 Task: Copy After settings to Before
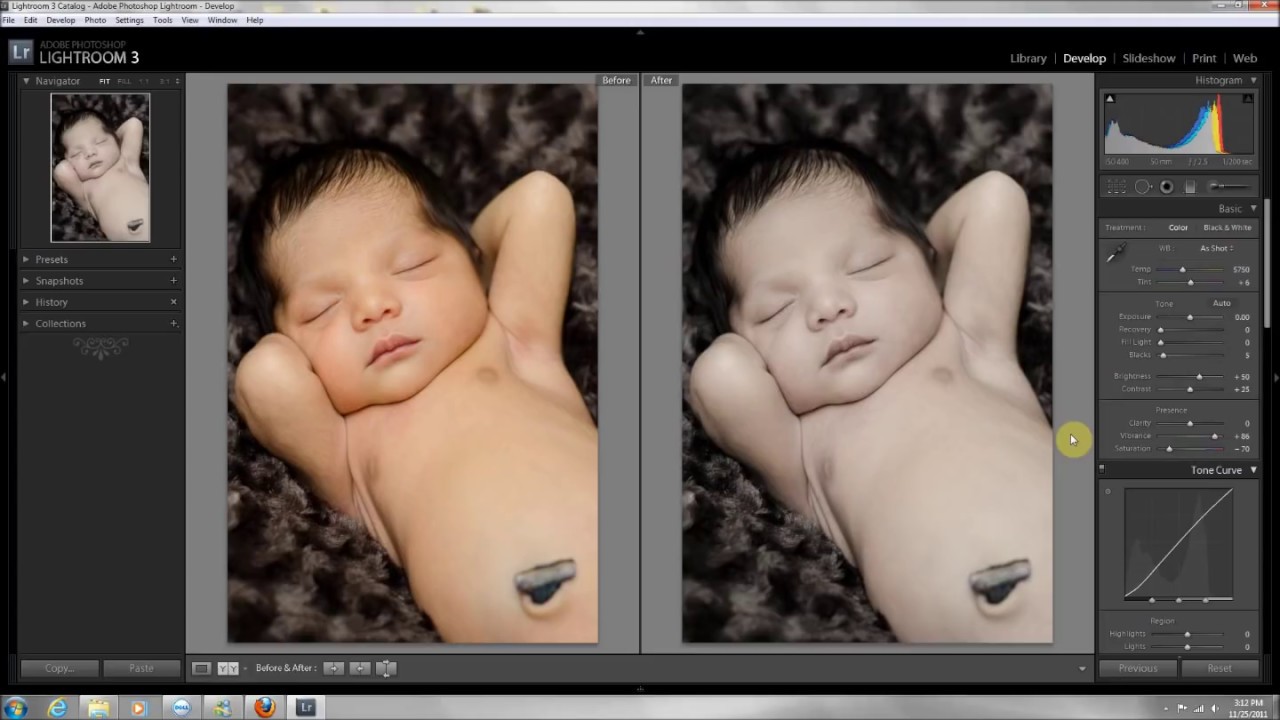click(360, 668)
